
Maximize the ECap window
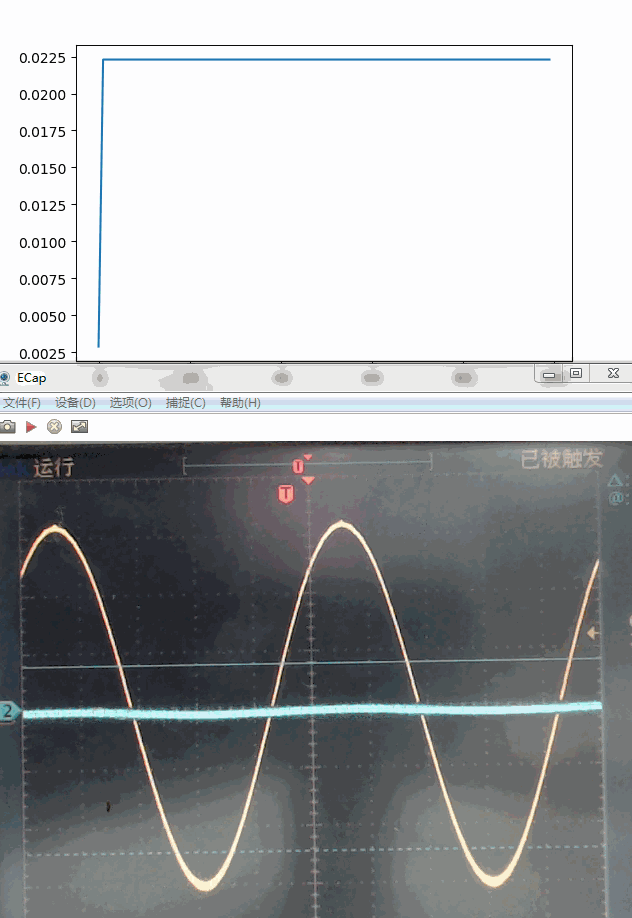click(x=576, y=373)
